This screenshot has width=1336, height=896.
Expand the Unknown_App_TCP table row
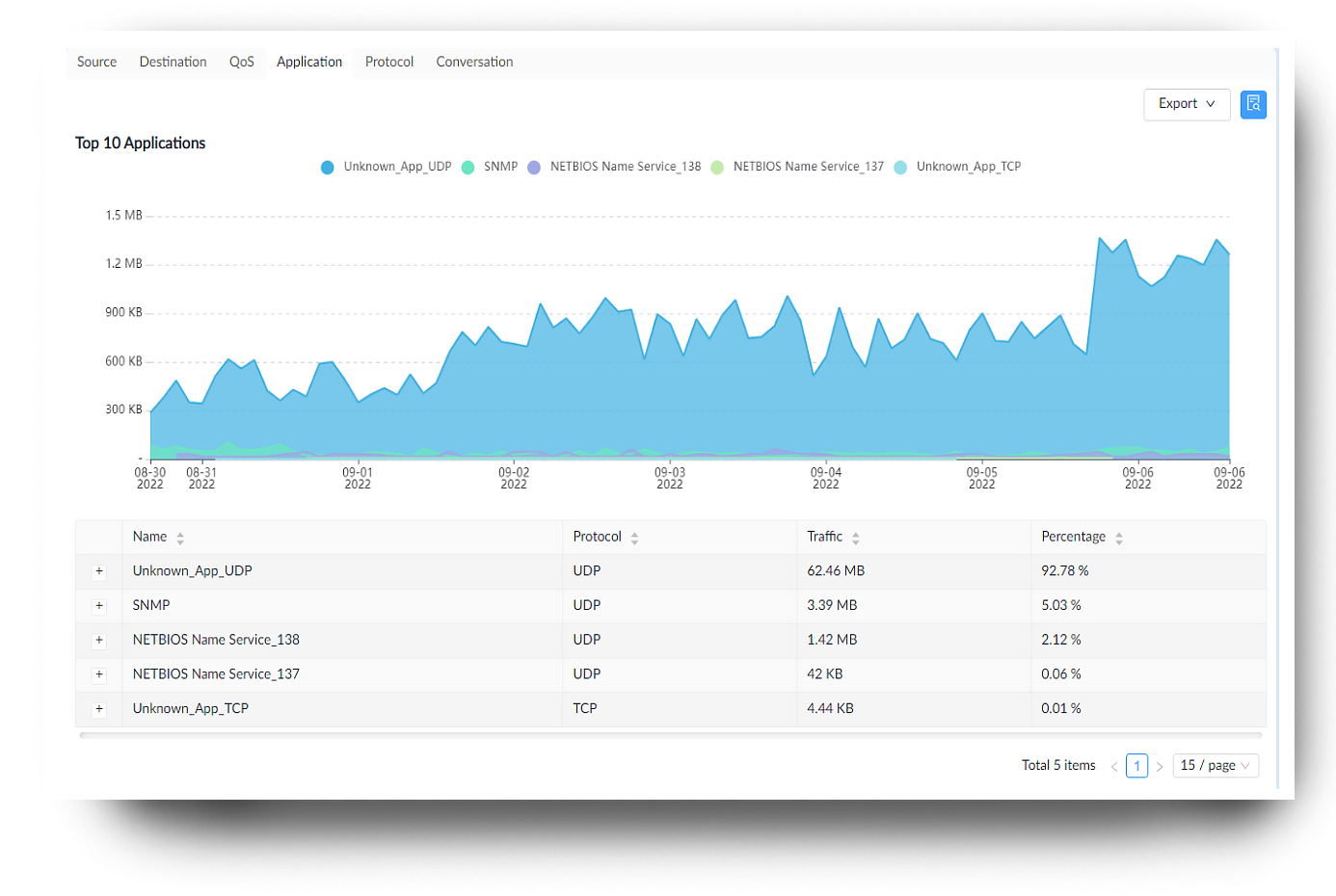[99, 709]
